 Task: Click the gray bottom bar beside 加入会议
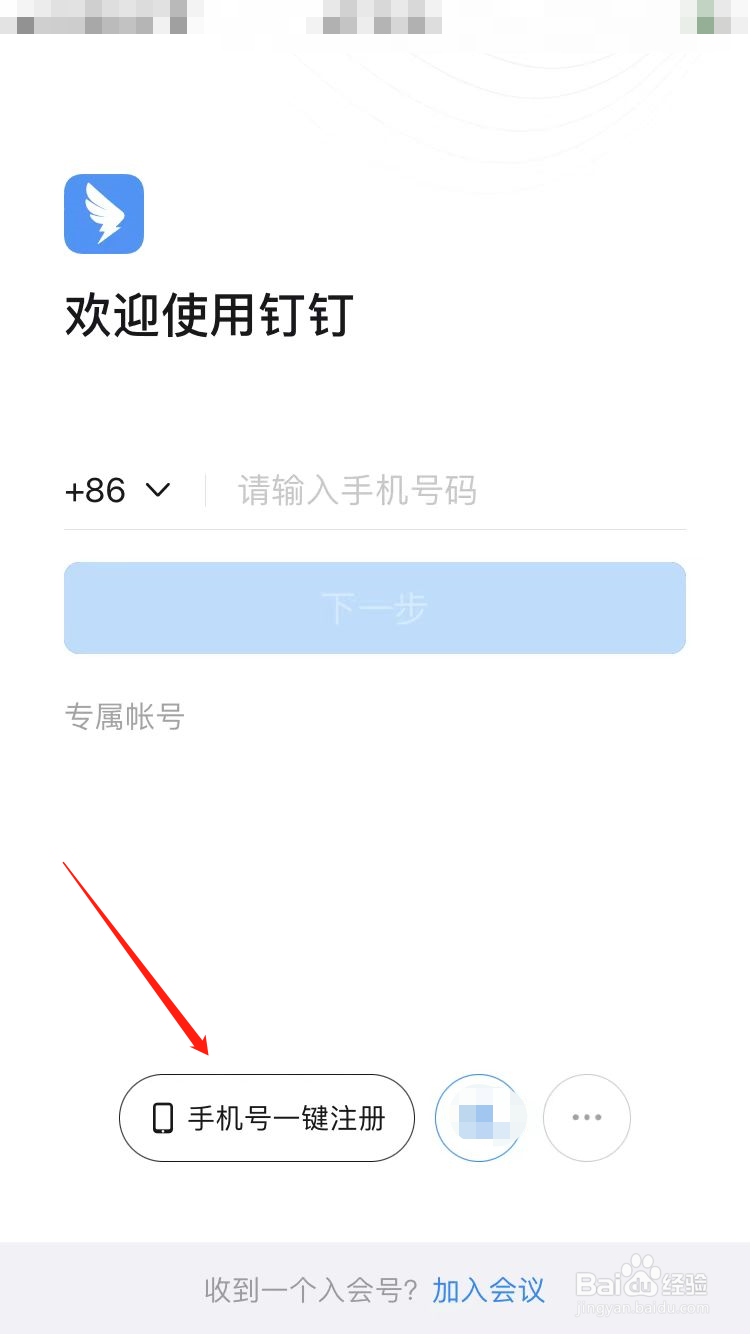pyautogui.click(x=102, y=1288)
